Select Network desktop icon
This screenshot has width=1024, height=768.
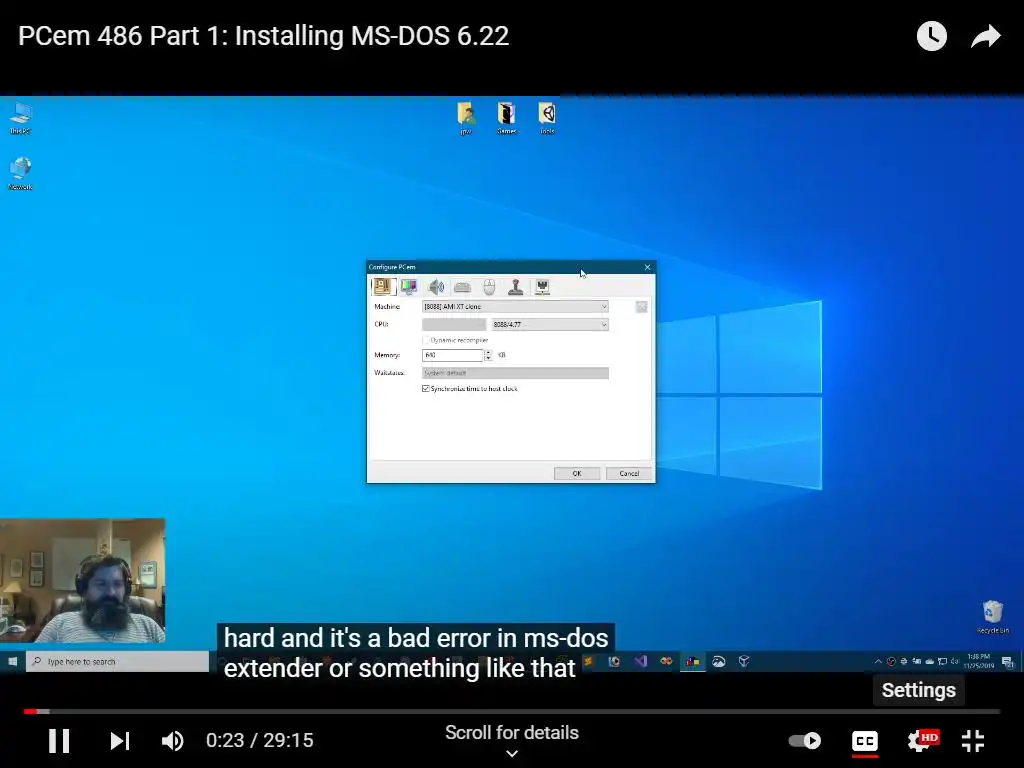20,174
